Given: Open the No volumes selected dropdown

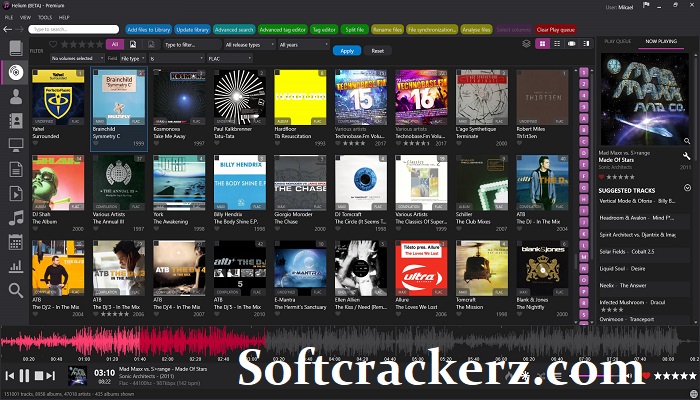Looking at the screenshot, I should pyautogui.click(x=77, y=58).
